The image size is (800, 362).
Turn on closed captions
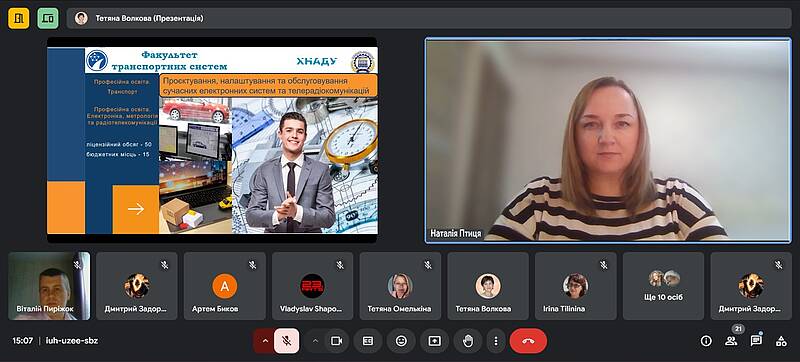368,341
